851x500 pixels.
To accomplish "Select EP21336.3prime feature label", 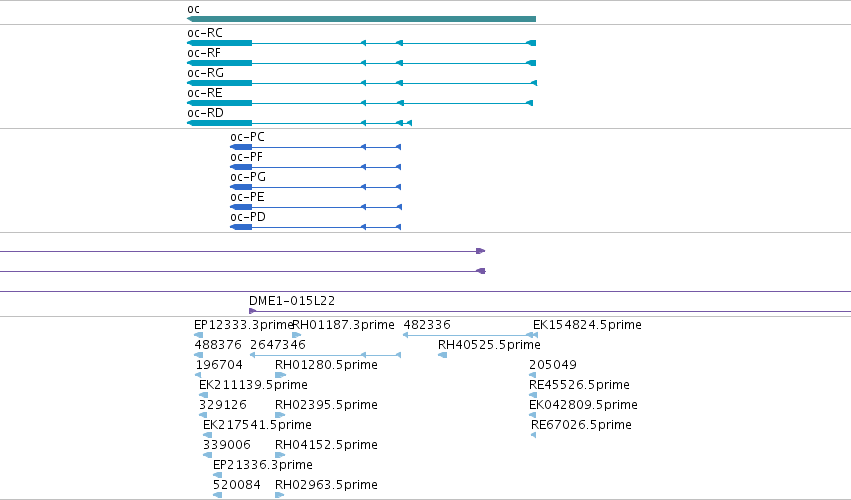I will (263, 465).
